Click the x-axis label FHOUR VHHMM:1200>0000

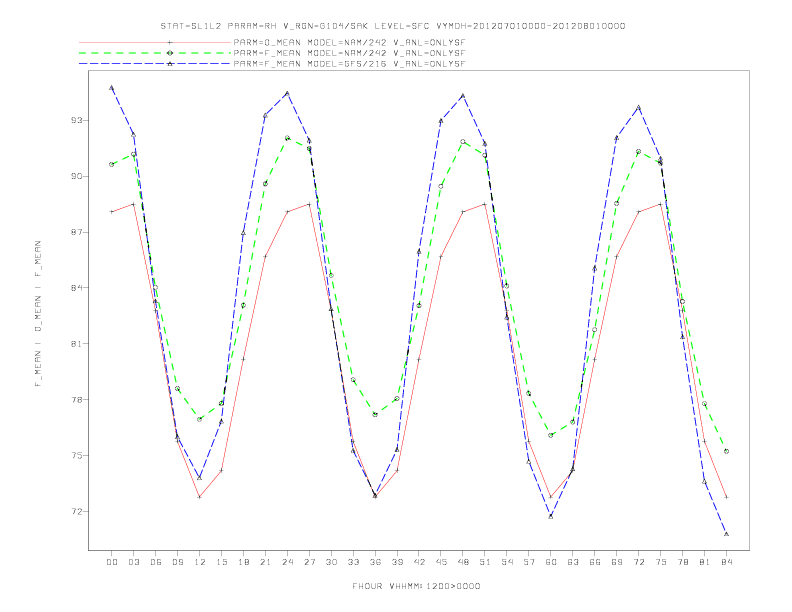(x=416, y=586)
